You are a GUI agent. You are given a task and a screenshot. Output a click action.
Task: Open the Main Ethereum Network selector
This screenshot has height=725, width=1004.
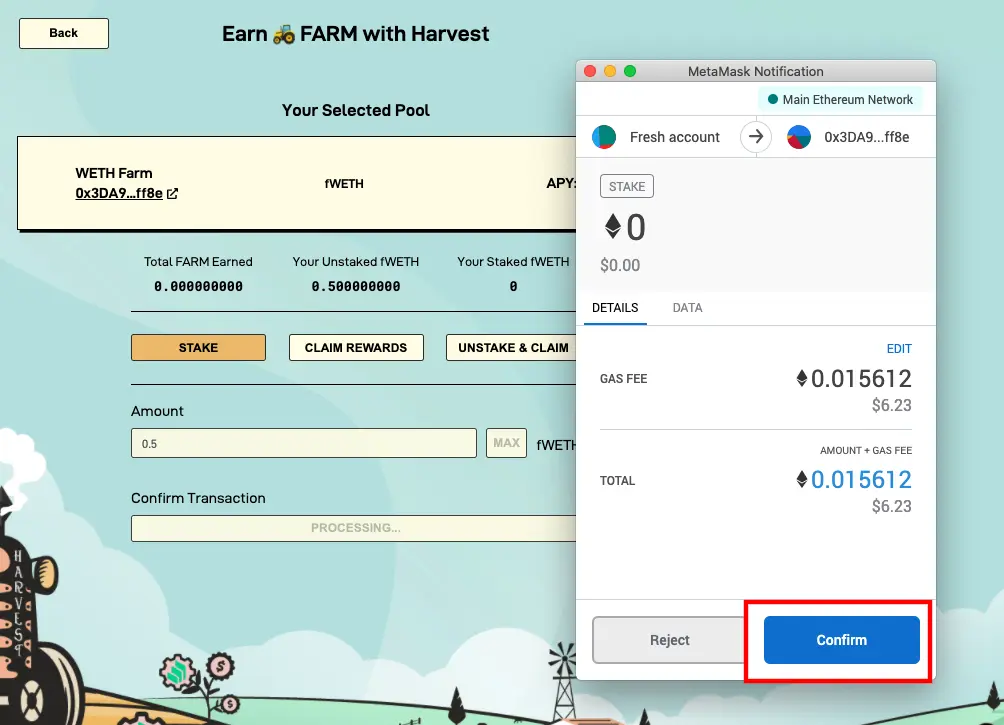point(840,100)
